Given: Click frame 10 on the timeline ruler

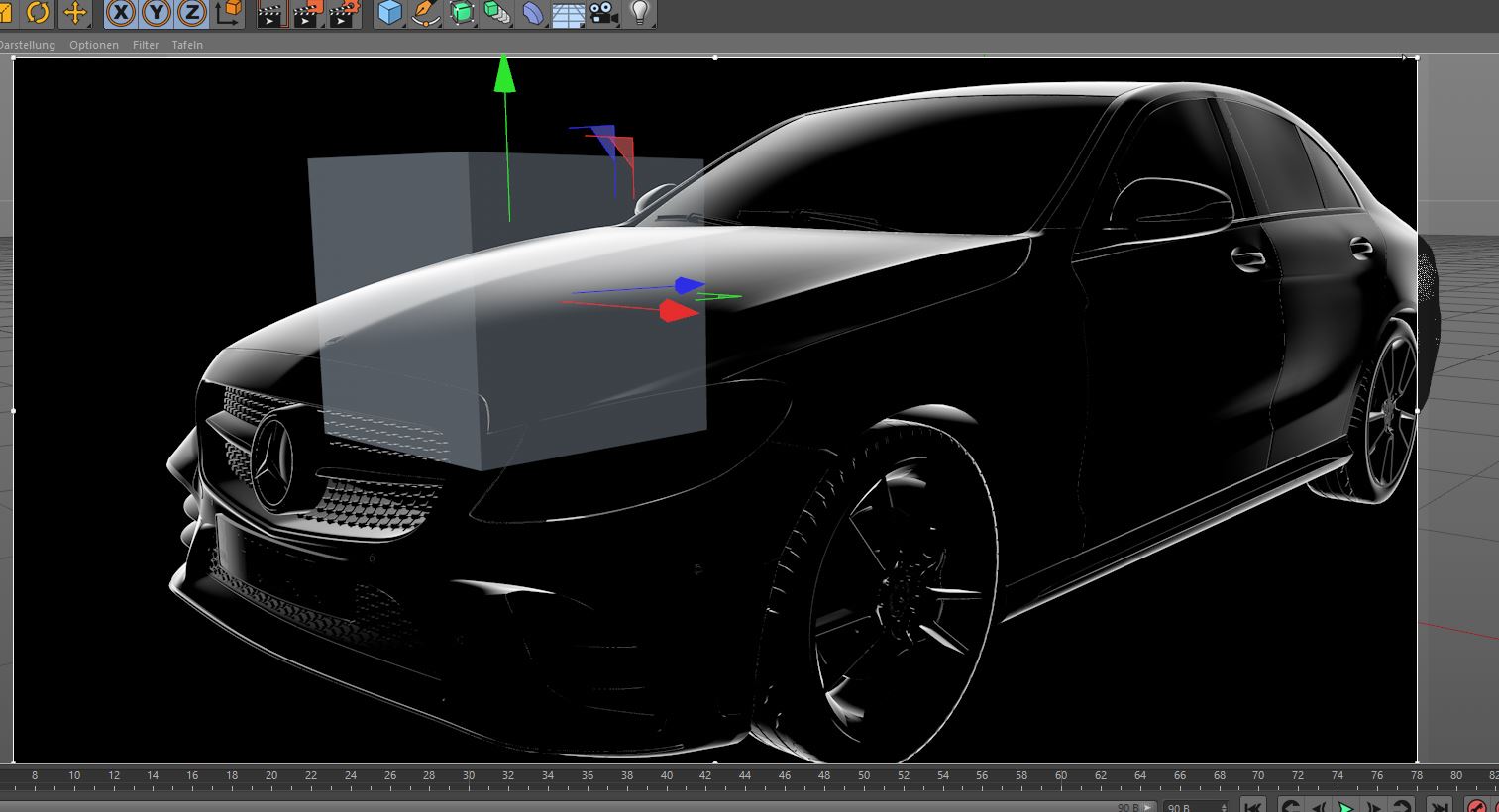Looking at the screenshot, I should point(74,775).
